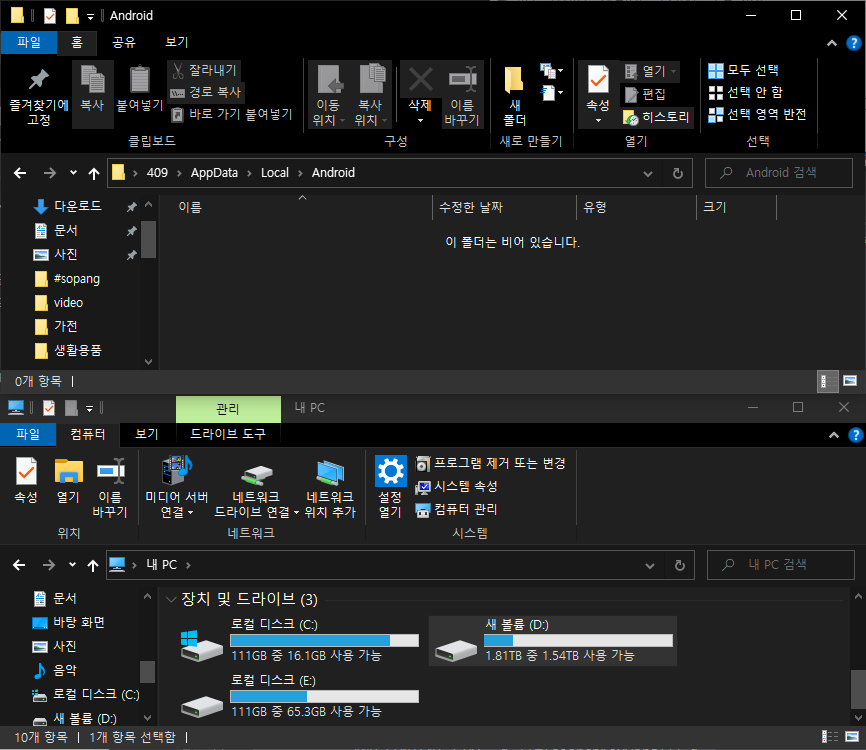Click 시스템 속성
The width and height of the screenshot is (866, 750).
click(x=457, y=487)
